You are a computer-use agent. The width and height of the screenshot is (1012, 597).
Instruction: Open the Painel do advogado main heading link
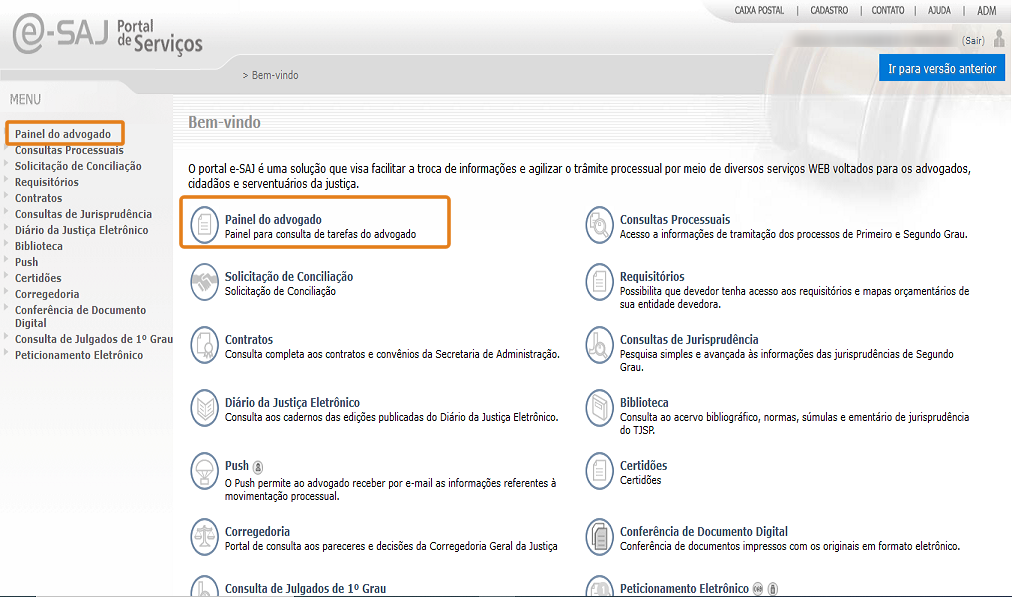pyautogui.click(x=273, y=219)
